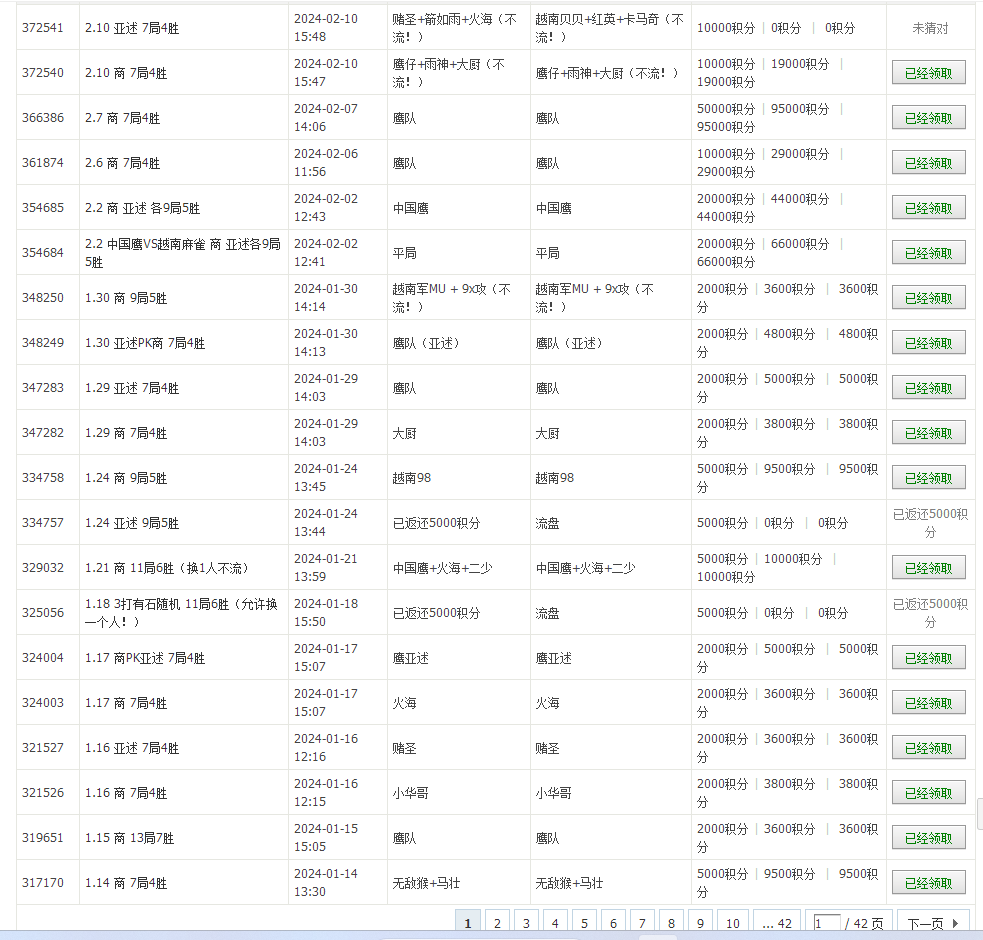
Task: Go to page 2 in pagination
Action: [497, 923]
